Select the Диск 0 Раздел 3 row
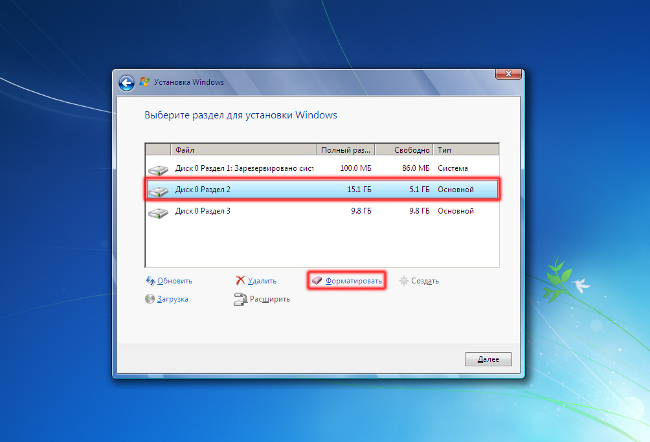Image resolution: width=650 pixels, height=442 pixels. [x=322, y=211]
